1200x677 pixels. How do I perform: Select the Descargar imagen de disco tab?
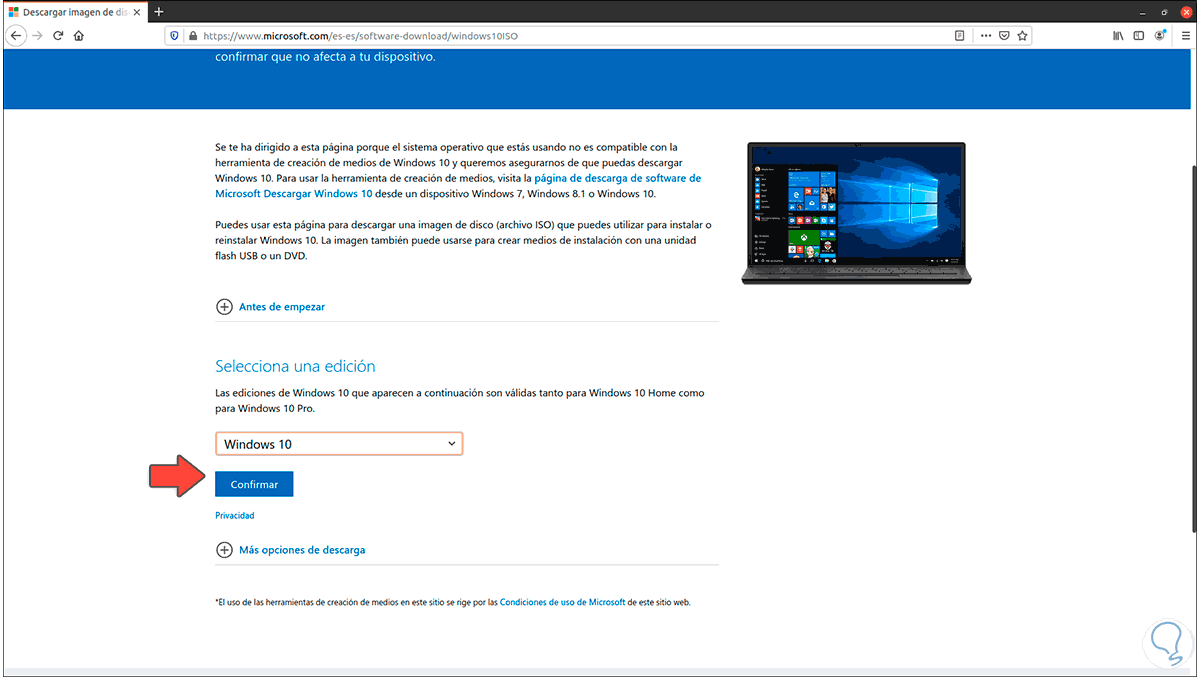click(x=70, y=12)
